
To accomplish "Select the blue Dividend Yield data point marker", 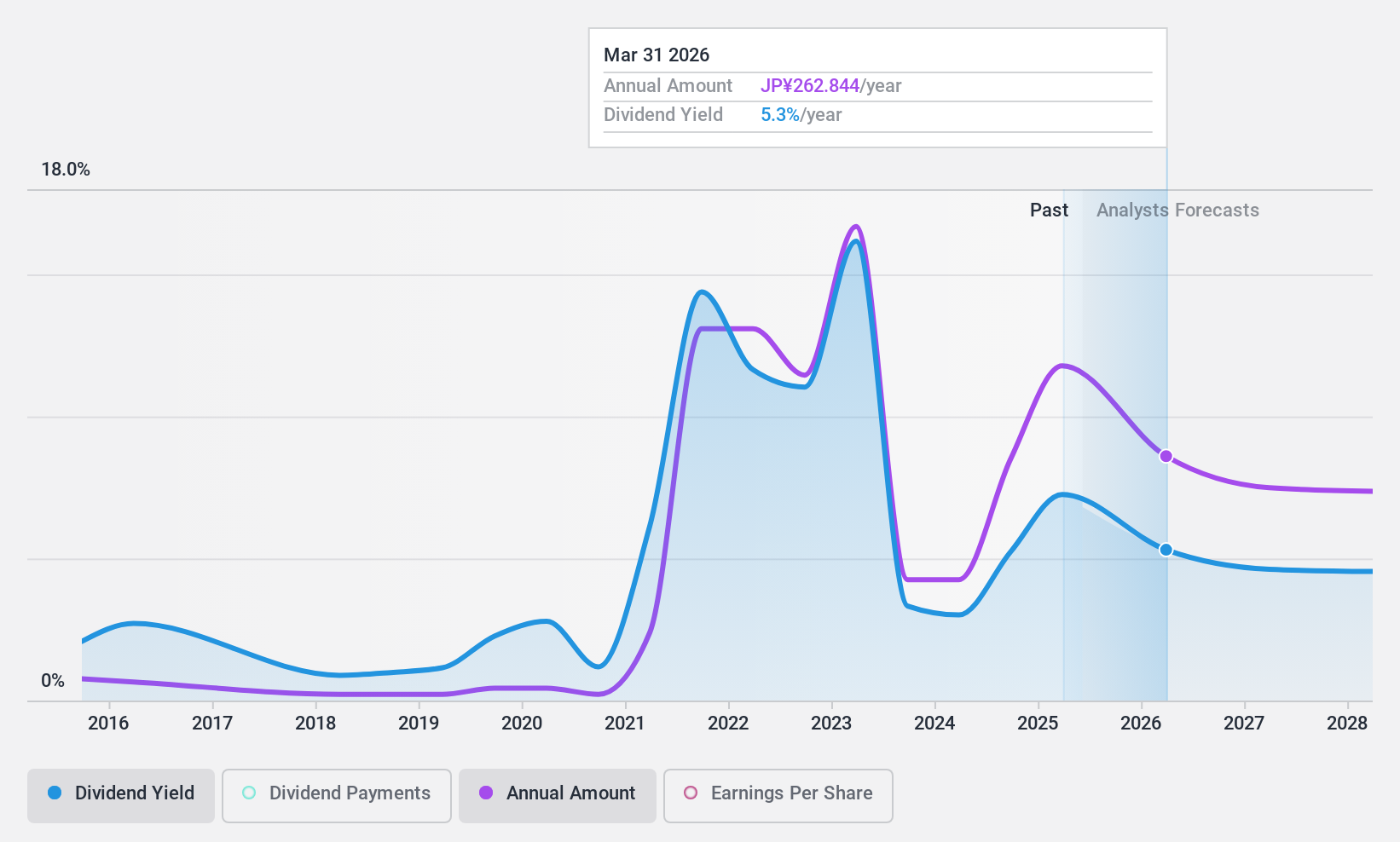I will tap(1166, 550).
